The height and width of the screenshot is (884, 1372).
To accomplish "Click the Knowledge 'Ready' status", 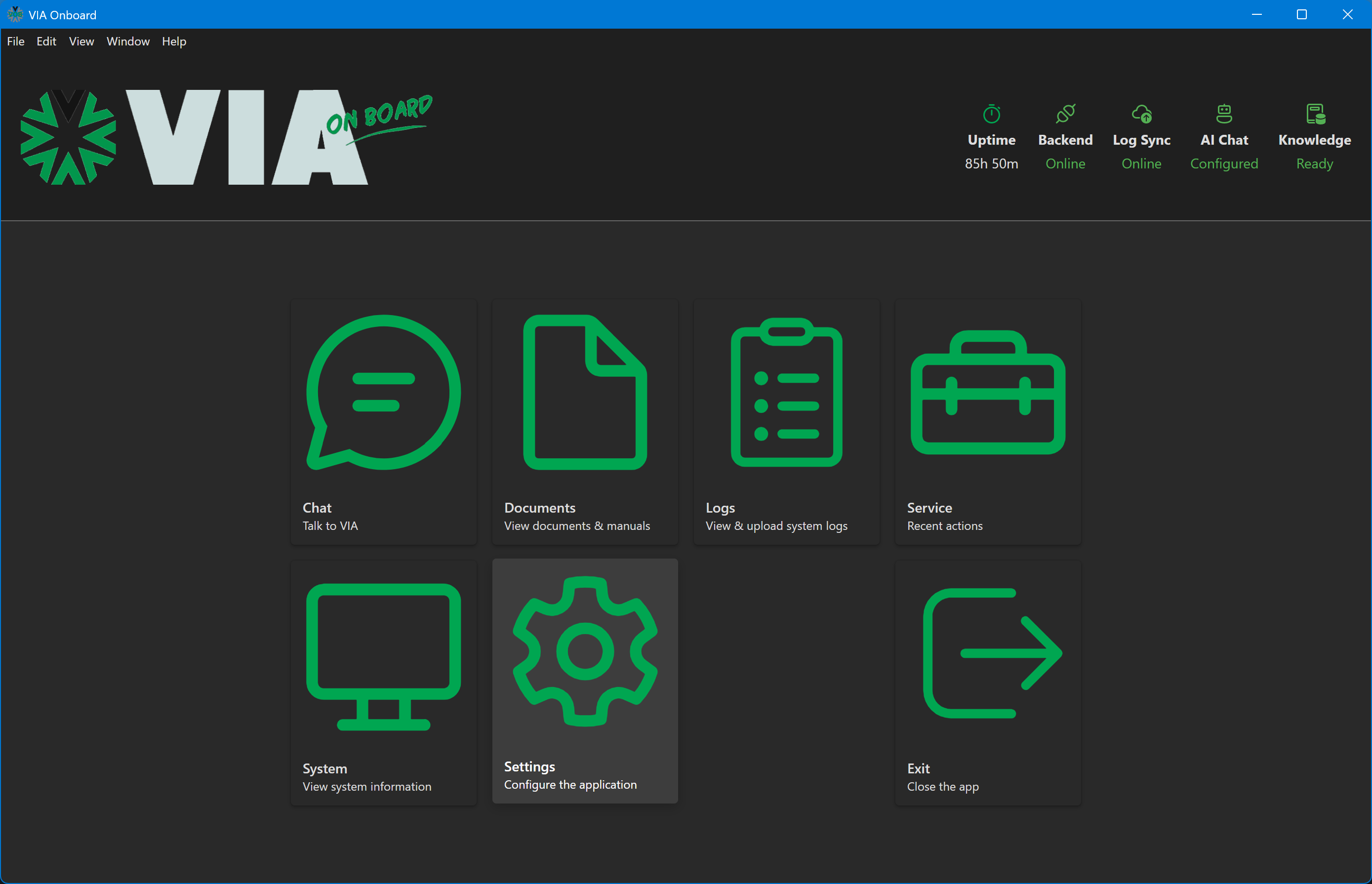I will pos(1315,163).
